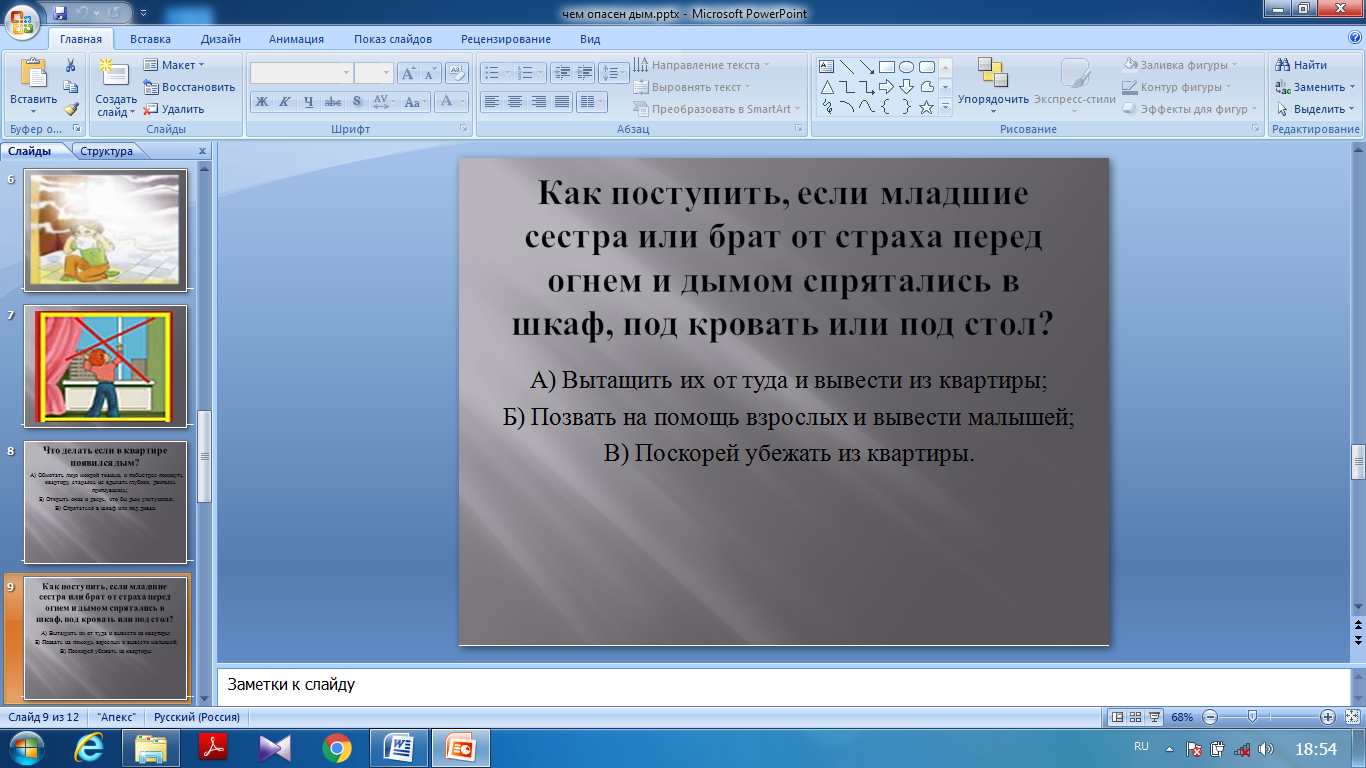Select the Rectangle shape in gallery
The width and height of the screenshot is (1366, 768).
(x=886, y=67)
